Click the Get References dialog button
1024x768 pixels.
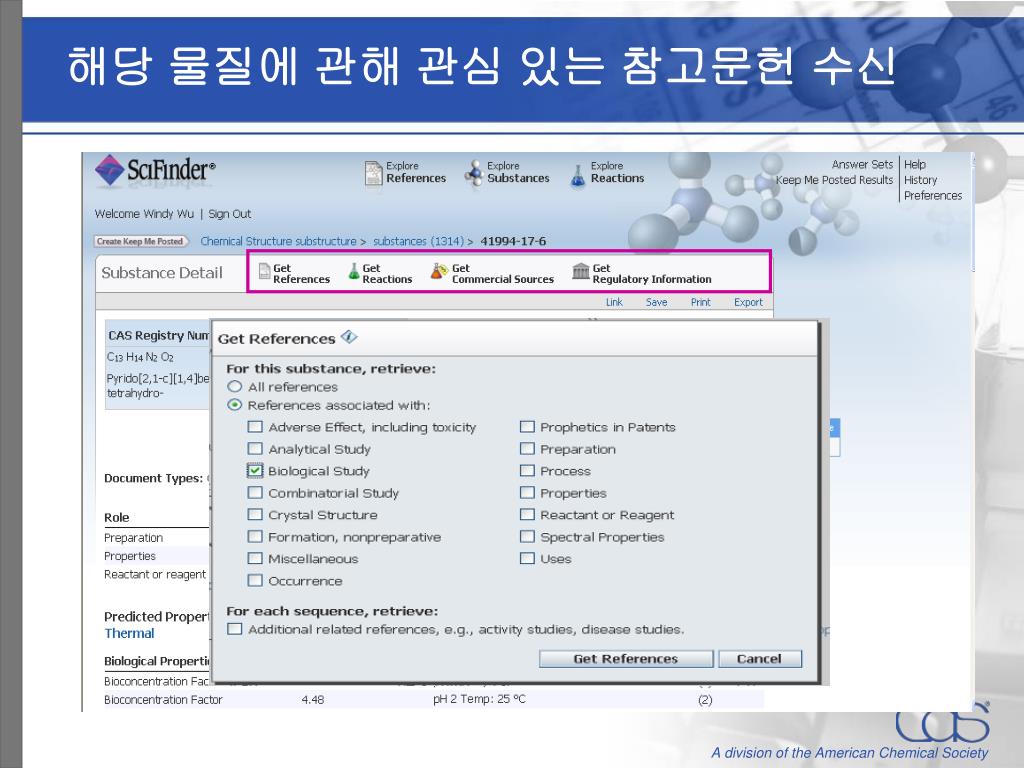(x=626, y=659)
